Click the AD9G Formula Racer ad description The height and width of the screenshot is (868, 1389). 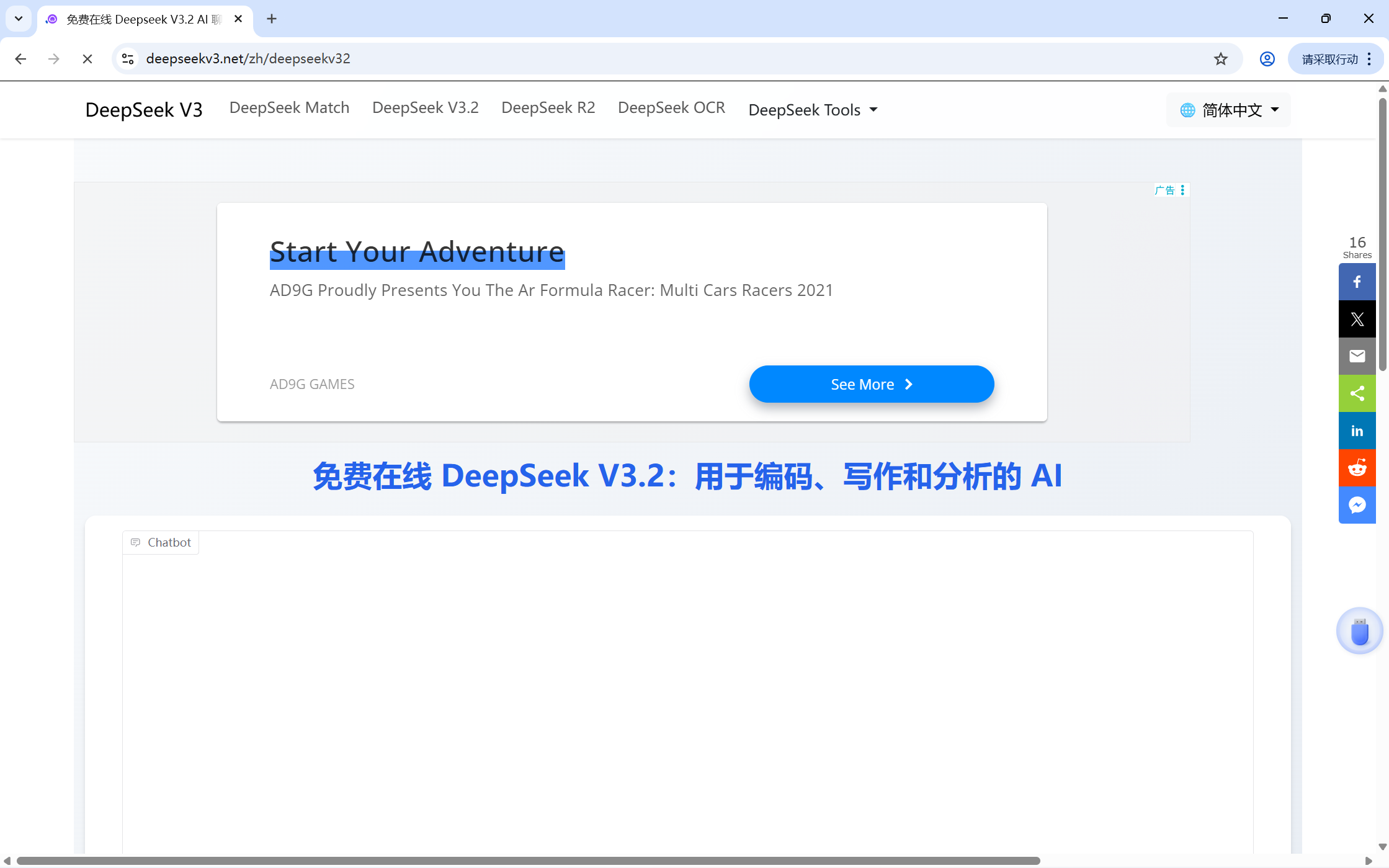pyautogui.click(x=551, y=290)
